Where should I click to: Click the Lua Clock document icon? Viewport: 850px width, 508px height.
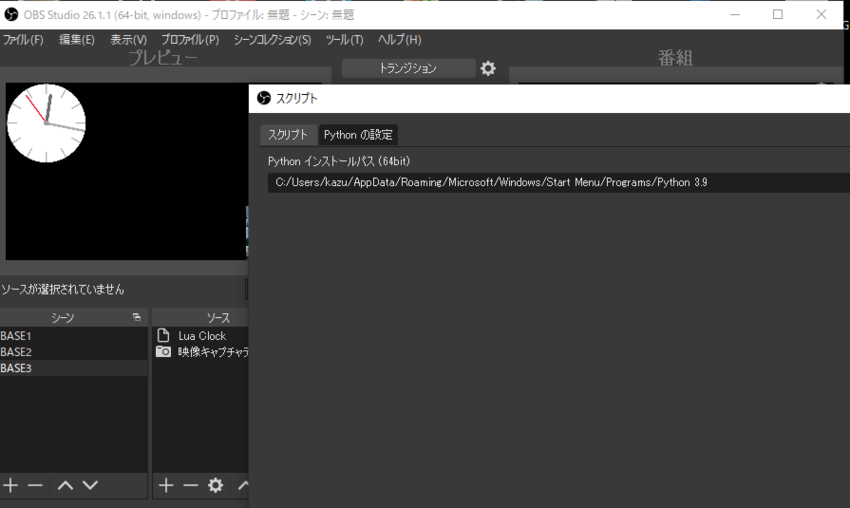tap(163, 335)
